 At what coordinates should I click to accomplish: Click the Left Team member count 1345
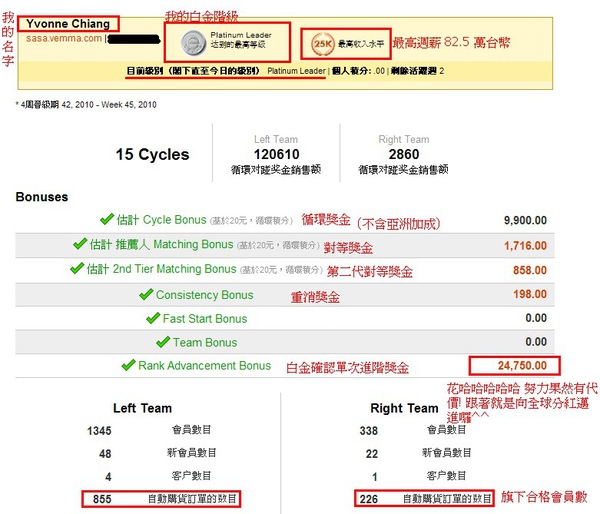(99, 431)
